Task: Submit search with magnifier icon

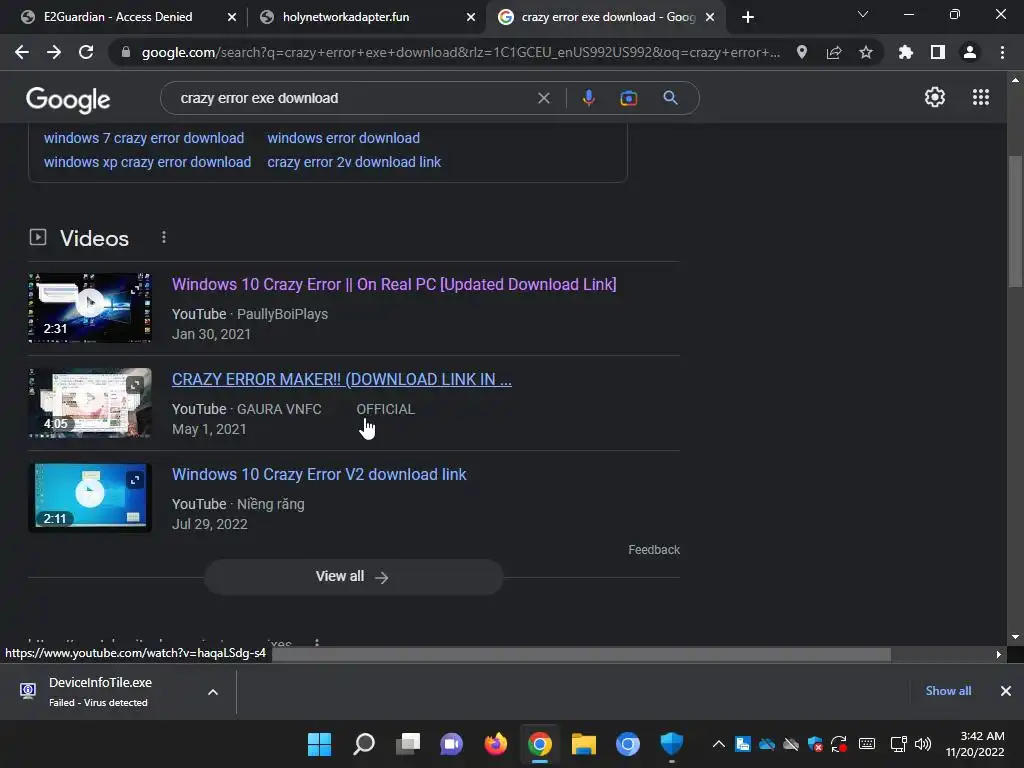Action: [x=670, y=98]
